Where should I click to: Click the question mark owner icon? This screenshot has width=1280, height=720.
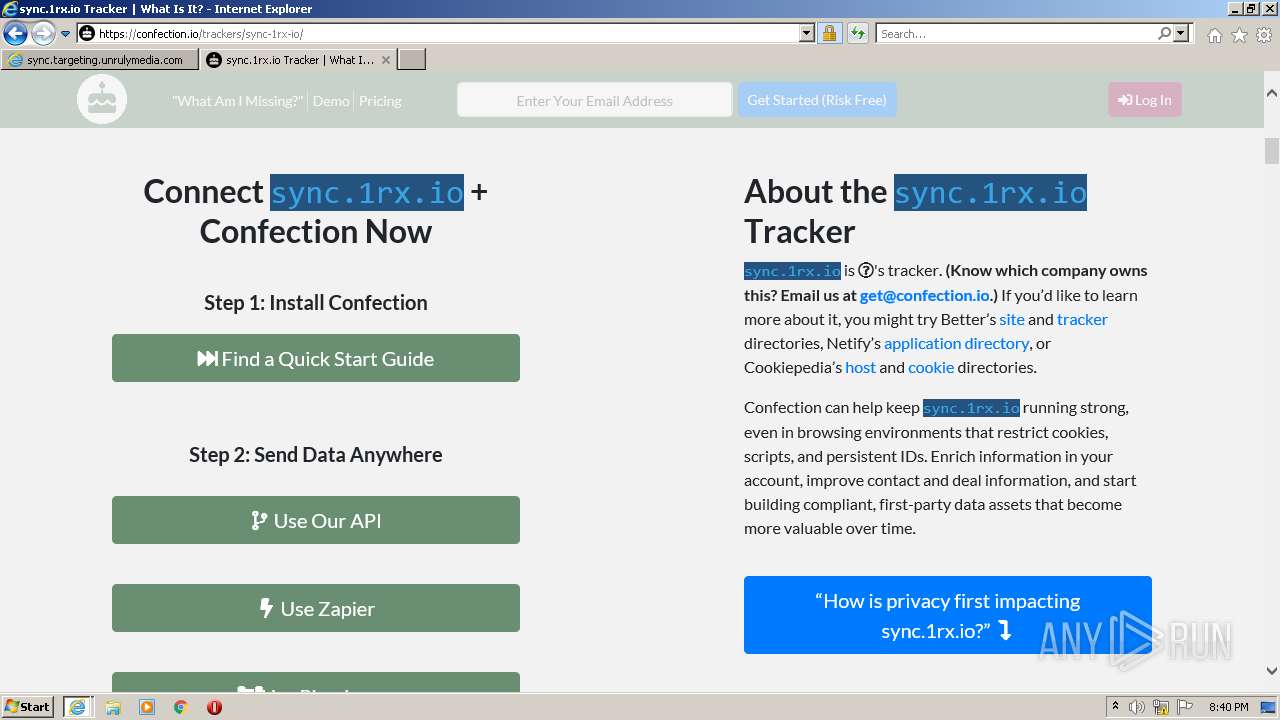point(866,271)
